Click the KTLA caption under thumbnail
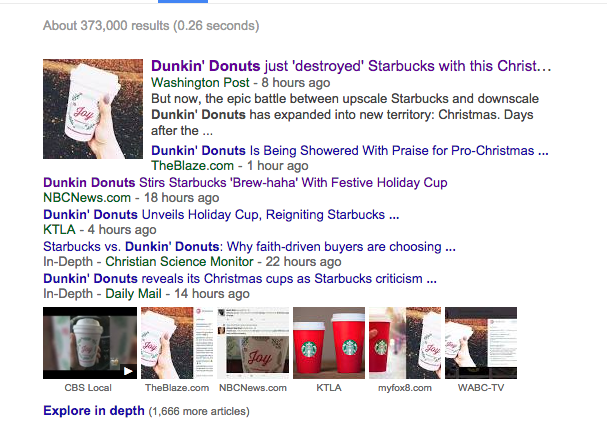 click(329, 388)
